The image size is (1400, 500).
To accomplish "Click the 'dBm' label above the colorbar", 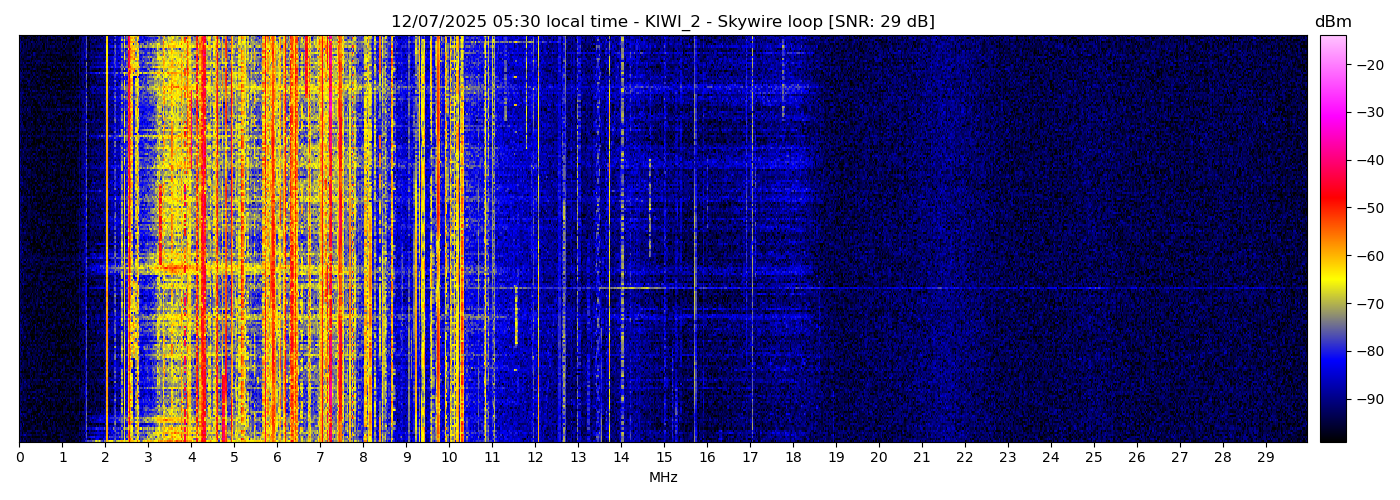I will (1332, 22).
